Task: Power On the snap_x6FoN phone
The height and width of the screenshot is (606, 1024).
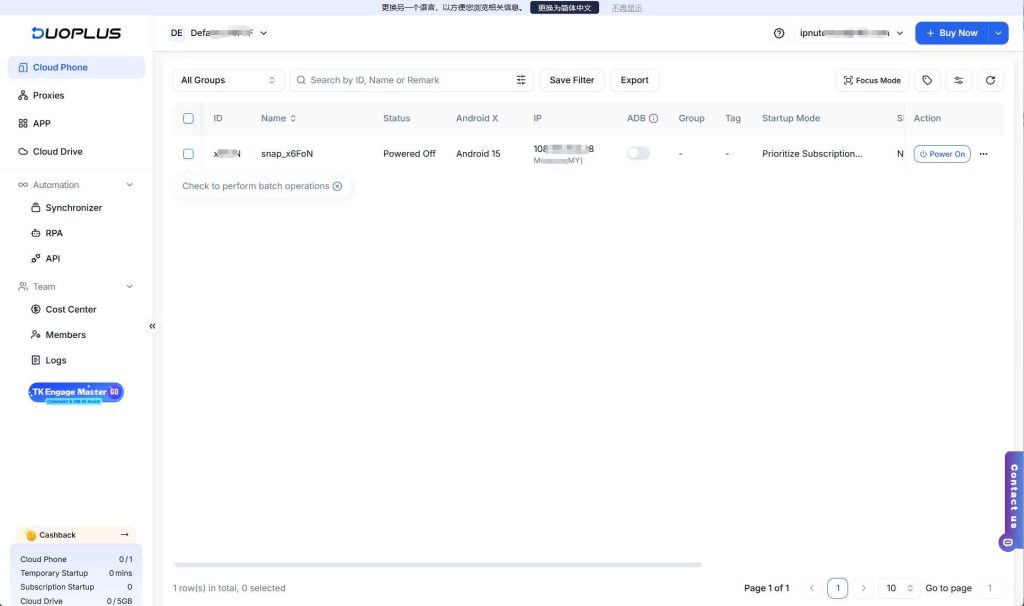Action: 941,154
